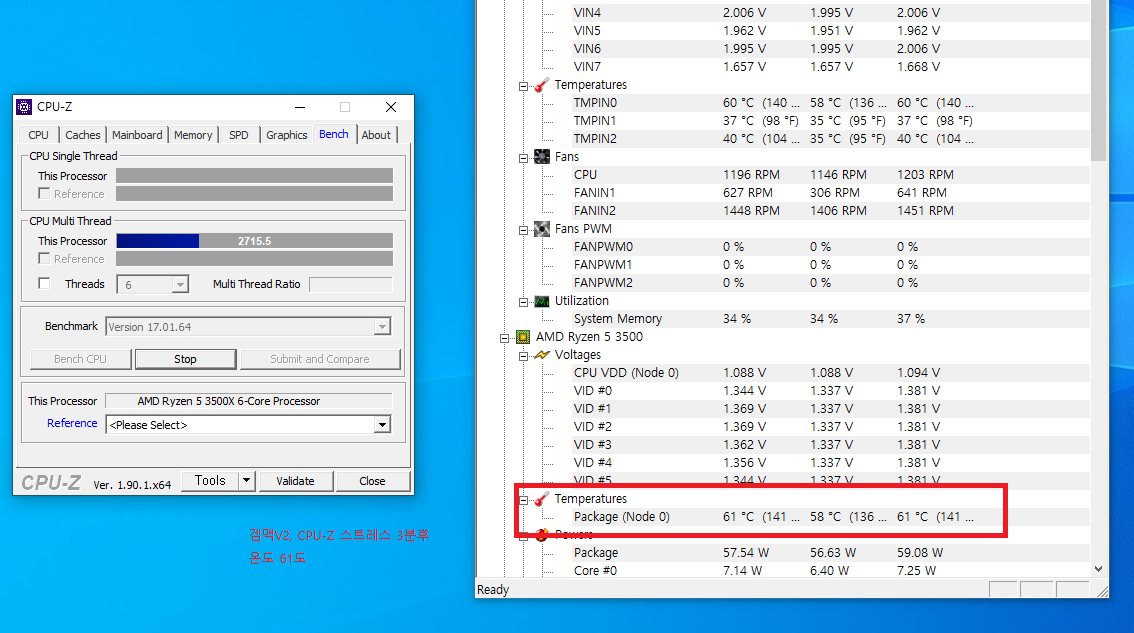
Task: Click the CPU-Z app icon in title bar
Action: [x=24, y=107]
